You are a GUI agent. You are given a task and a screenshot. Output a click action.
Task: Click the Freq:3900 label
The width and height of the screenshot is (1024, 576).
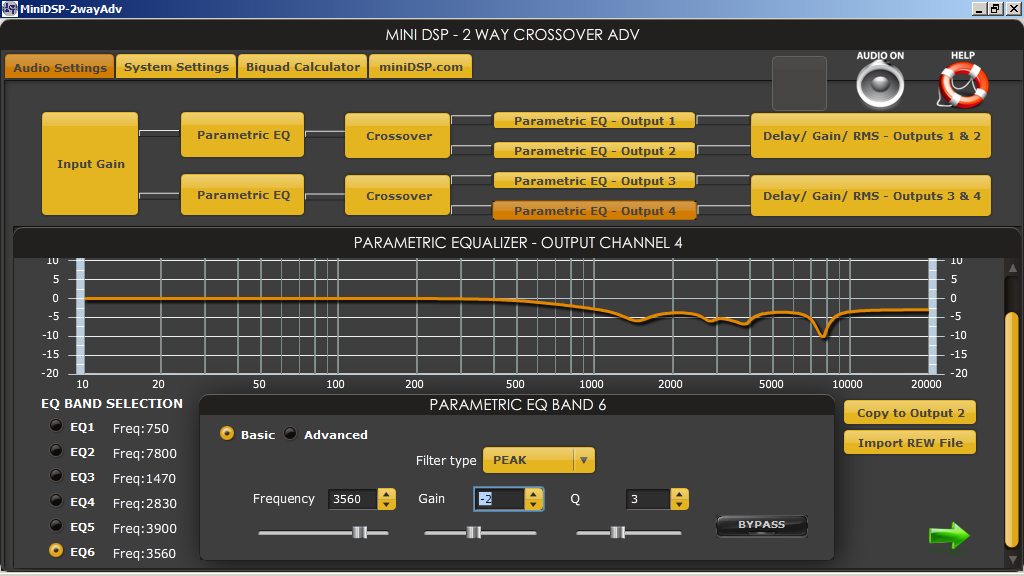pyautogui.click(x=144, y=528)
